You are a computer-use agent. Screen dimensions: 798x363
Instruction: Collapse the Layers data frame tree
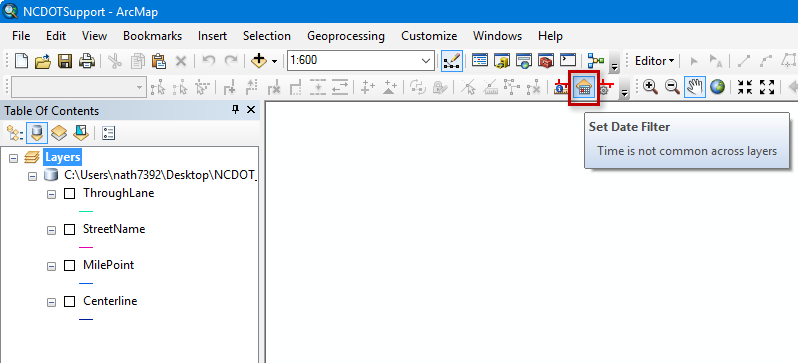coord(14,158)
